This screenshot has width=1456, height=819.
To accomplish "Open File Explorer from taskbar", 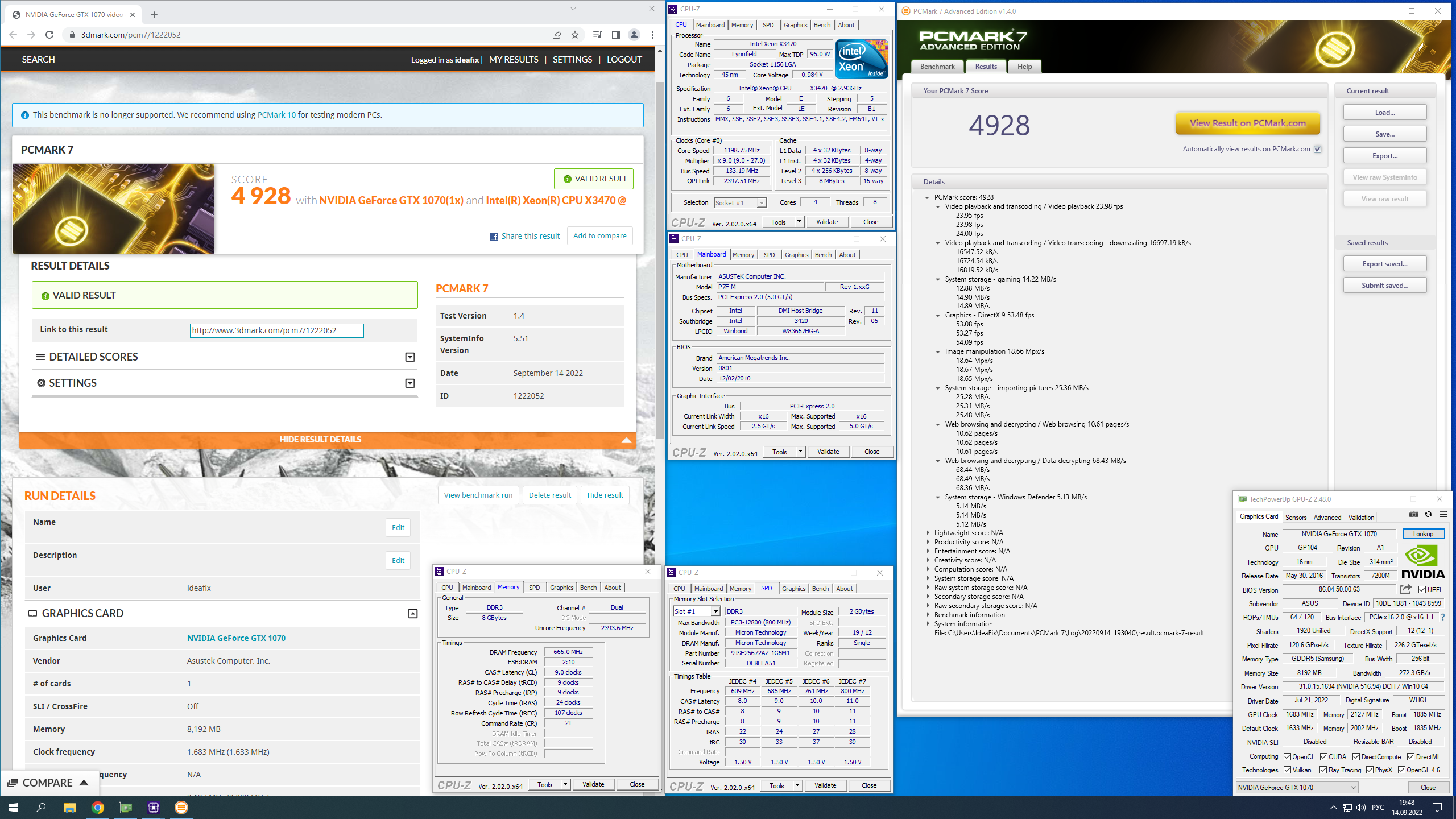I will tap(69, 808).
